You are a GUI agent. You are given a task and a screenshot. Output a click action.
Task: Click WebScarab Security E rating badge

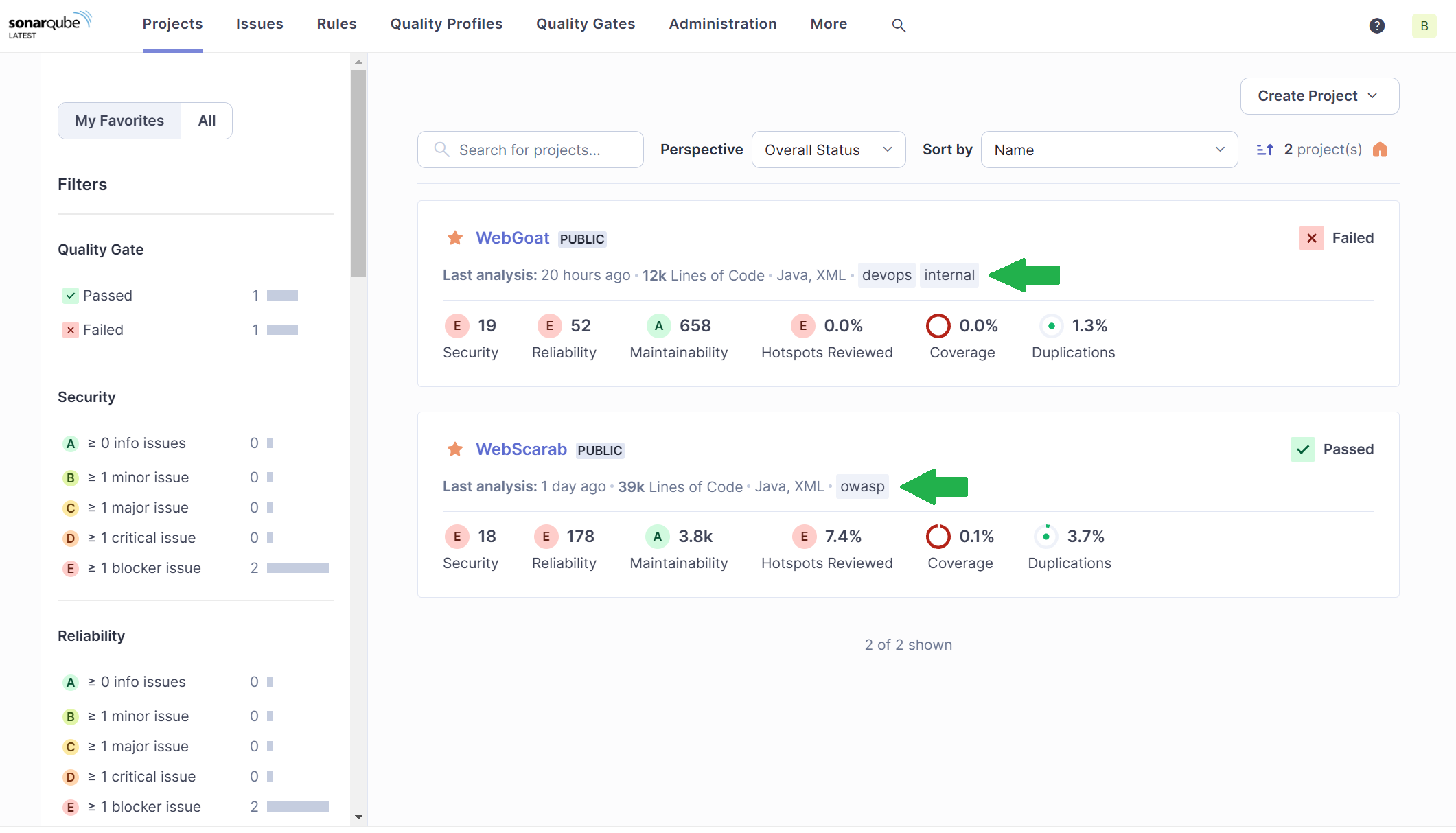pyautogui.click(x=457, y=537)
